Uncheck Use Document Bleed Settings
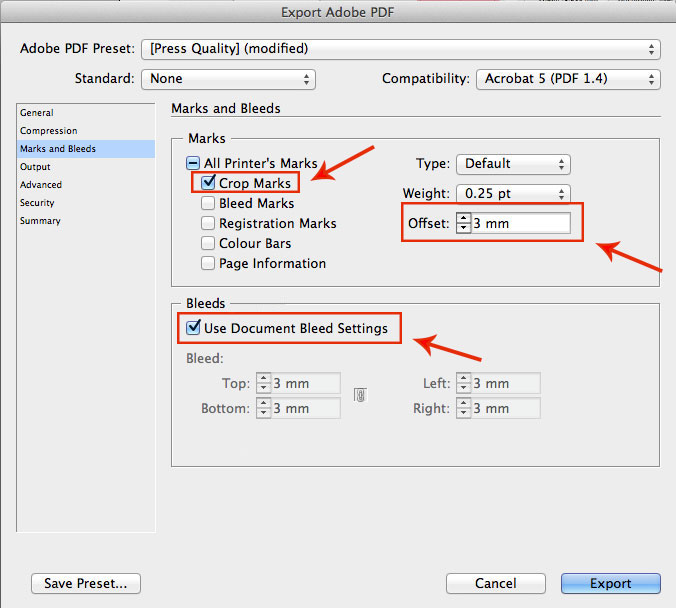This screenshot has height=608, width=676. pos(193,327)
